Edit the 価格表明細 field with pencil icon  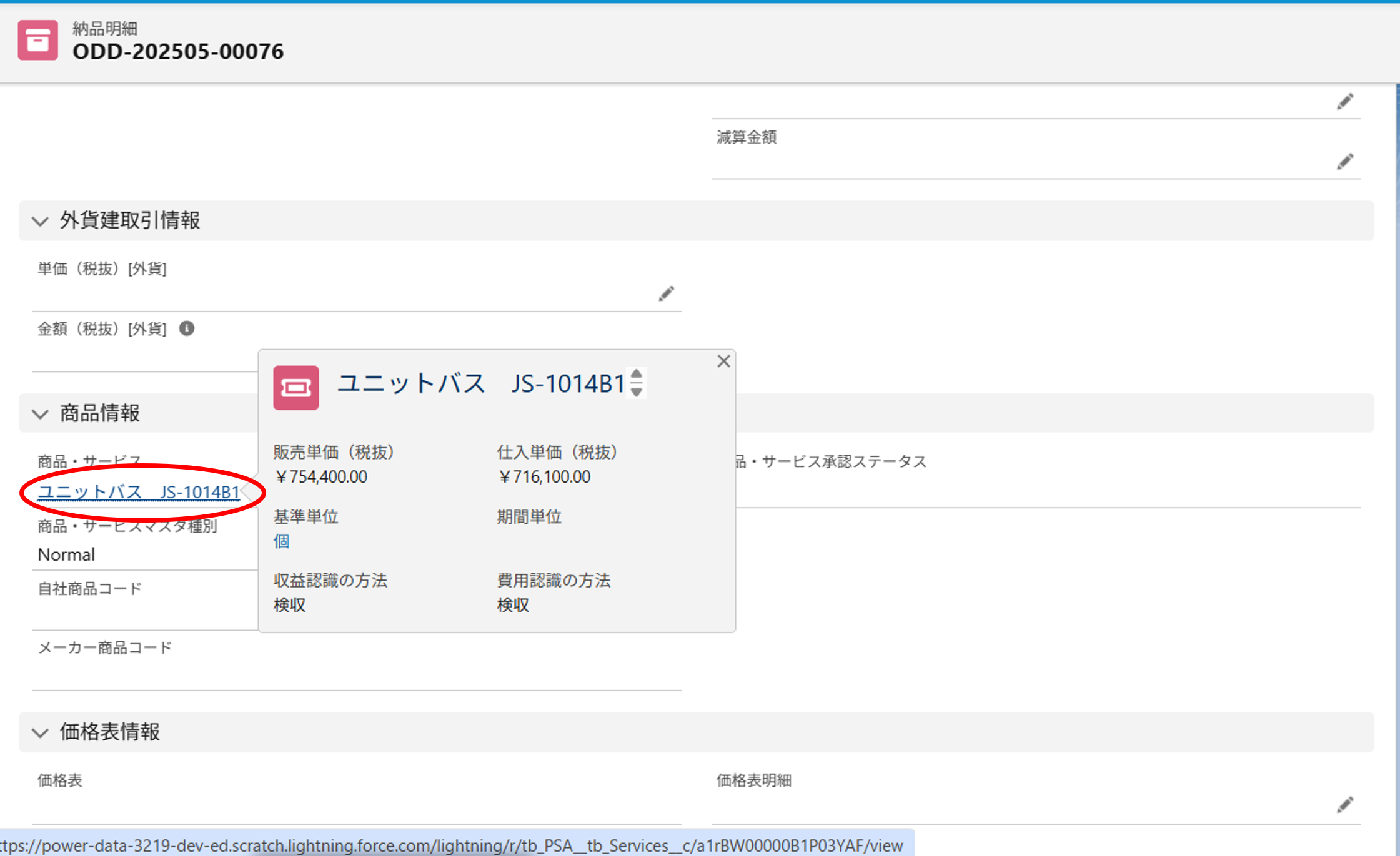(1345, 805)
